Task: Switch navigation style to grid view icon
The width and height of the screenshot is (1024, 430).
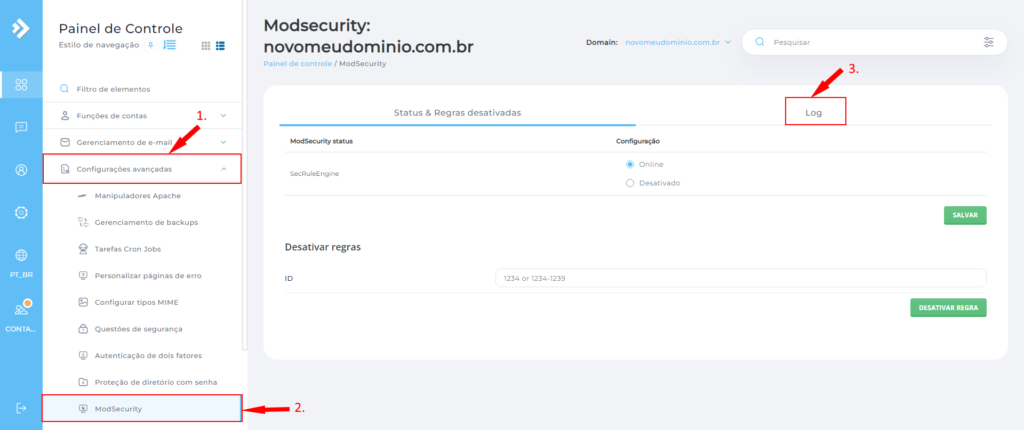Action: pyautogui.click(x=206, y=45)
